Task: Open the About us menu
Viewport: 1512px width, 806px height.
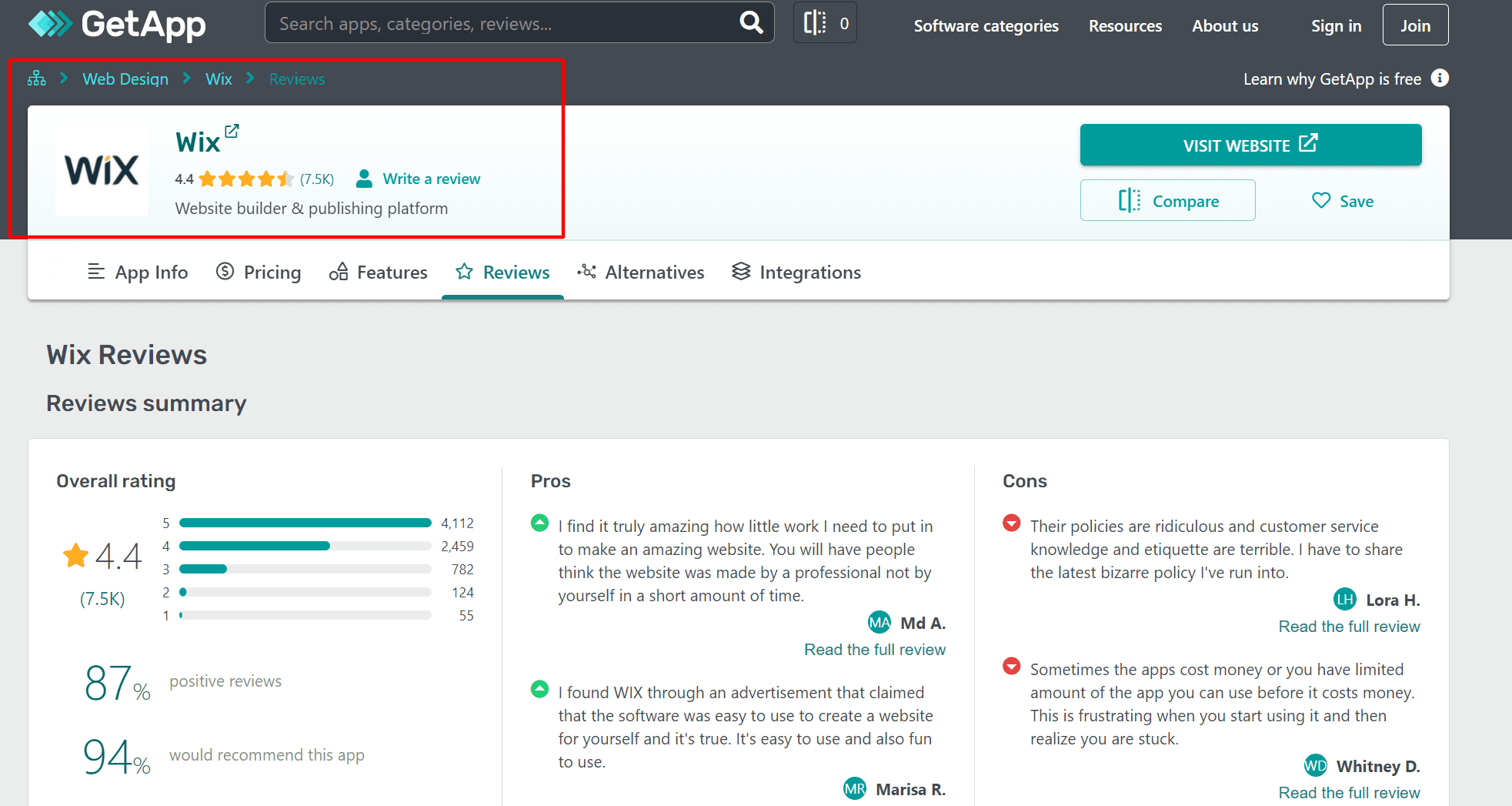Action: (x=1225, y=25)
